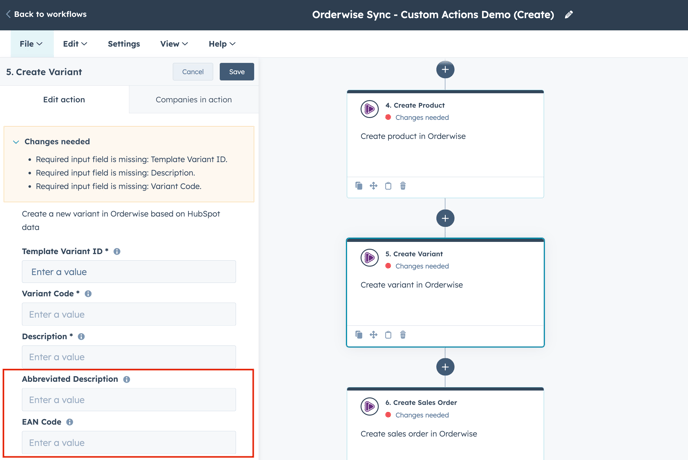Click the Description input field
The image size is (688, 460).
(x=129, y=356)
